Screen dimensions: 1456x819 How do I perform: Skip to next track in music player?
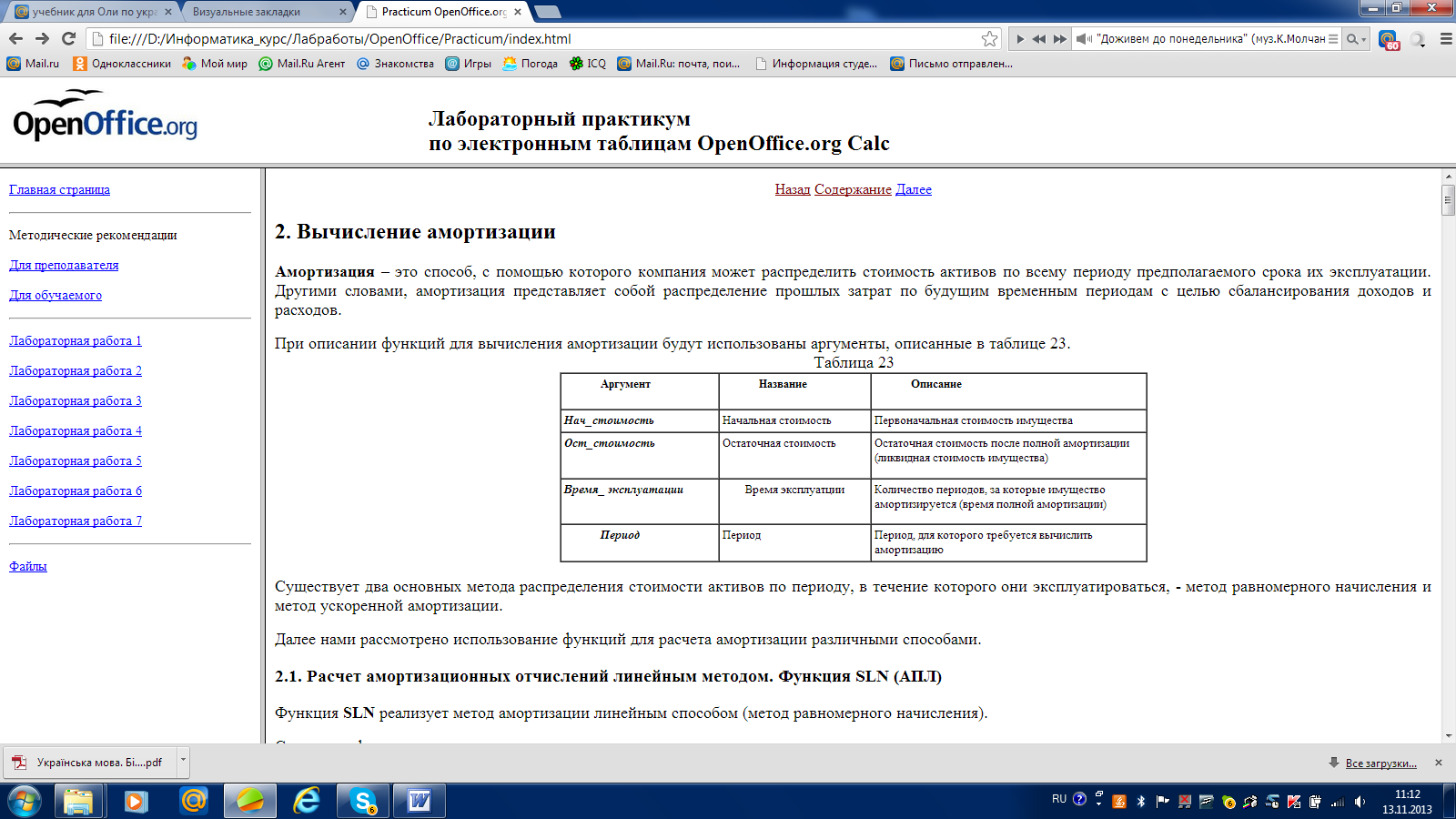1059,39
